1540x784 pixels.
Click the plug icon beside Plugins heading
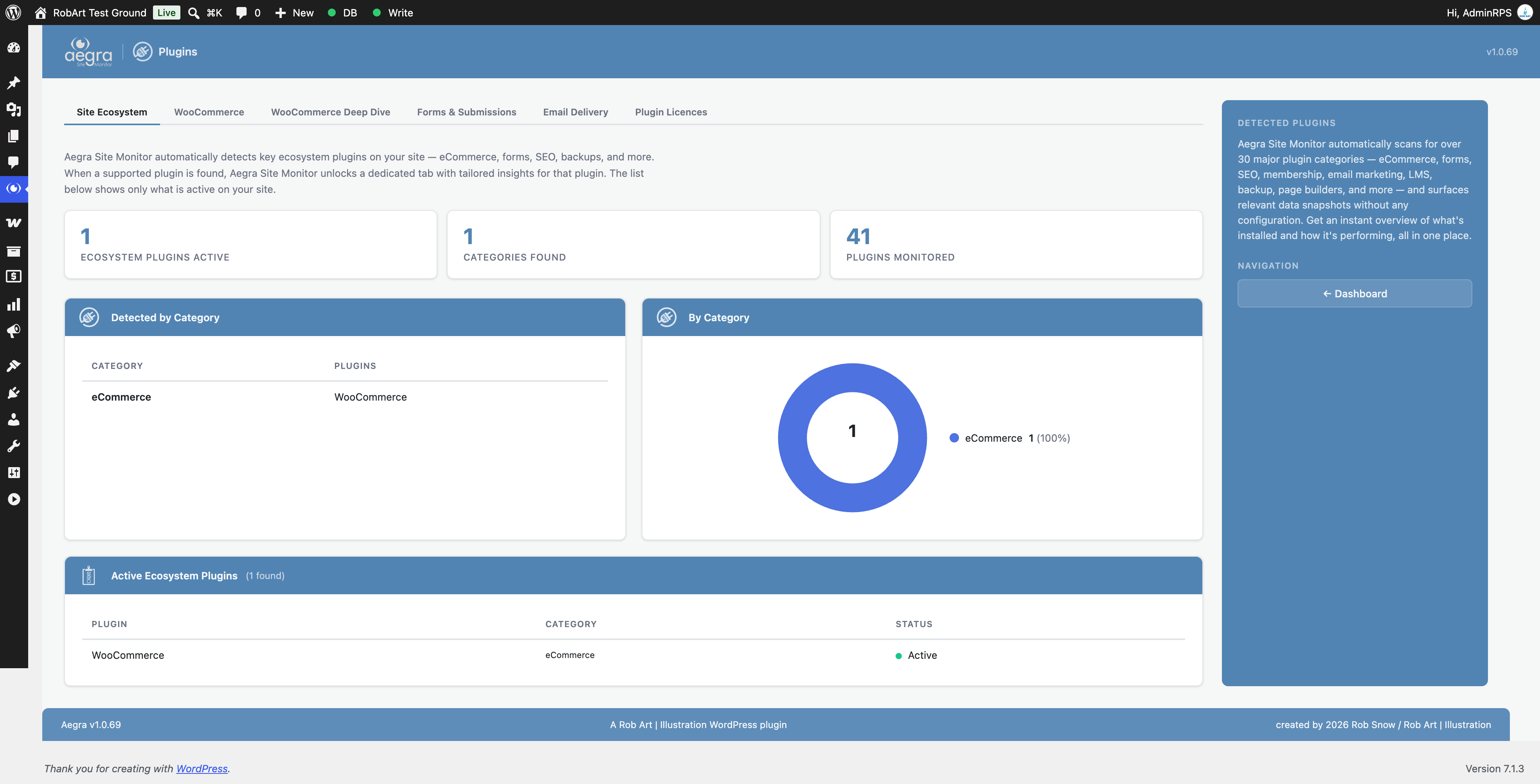click(x=142, y=52)
